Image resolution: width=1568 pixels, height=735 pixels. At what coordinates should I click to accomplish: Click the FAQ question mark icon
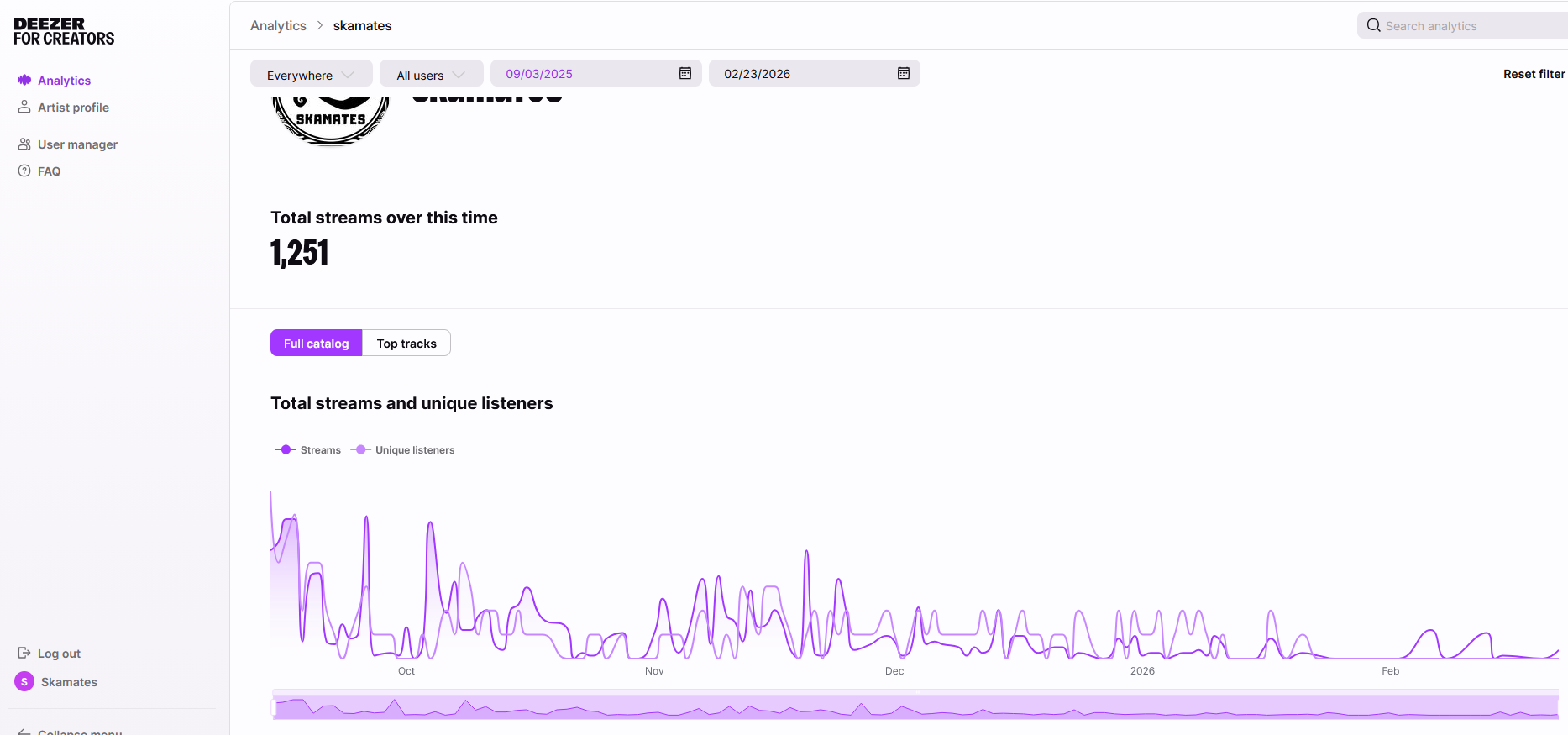pos(24,171)
